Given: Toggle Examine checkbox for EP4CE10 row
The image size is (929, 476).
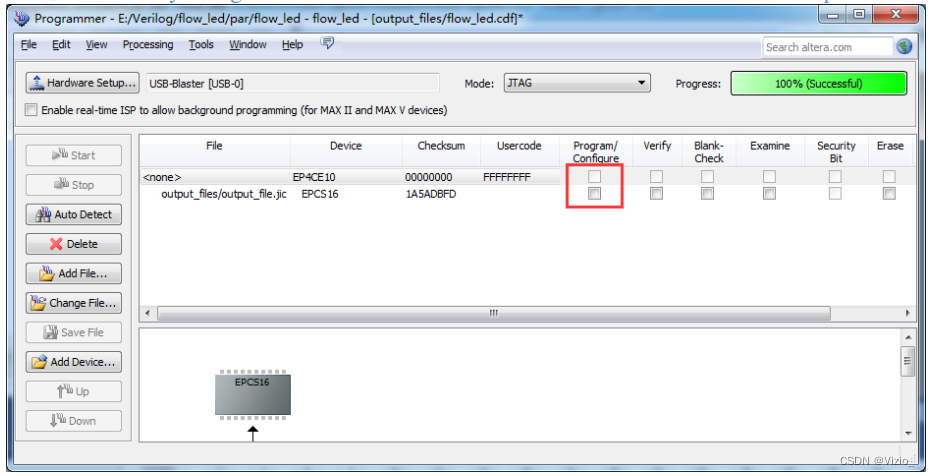Looking at the screenshot, I should (769, 176).
